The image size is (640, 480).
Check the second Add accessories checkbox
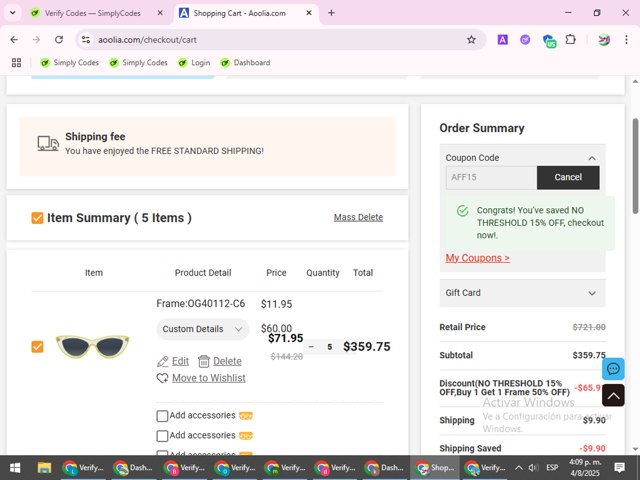tap(162, 436)
